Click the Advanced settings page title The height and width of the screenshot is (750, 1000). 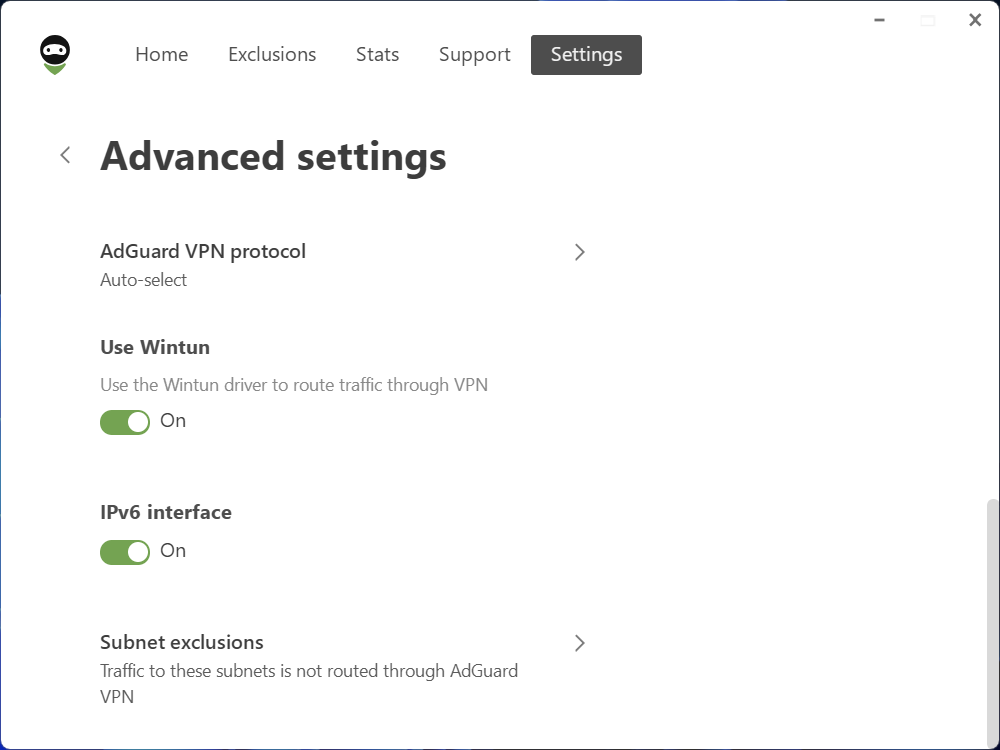point(274,156)
